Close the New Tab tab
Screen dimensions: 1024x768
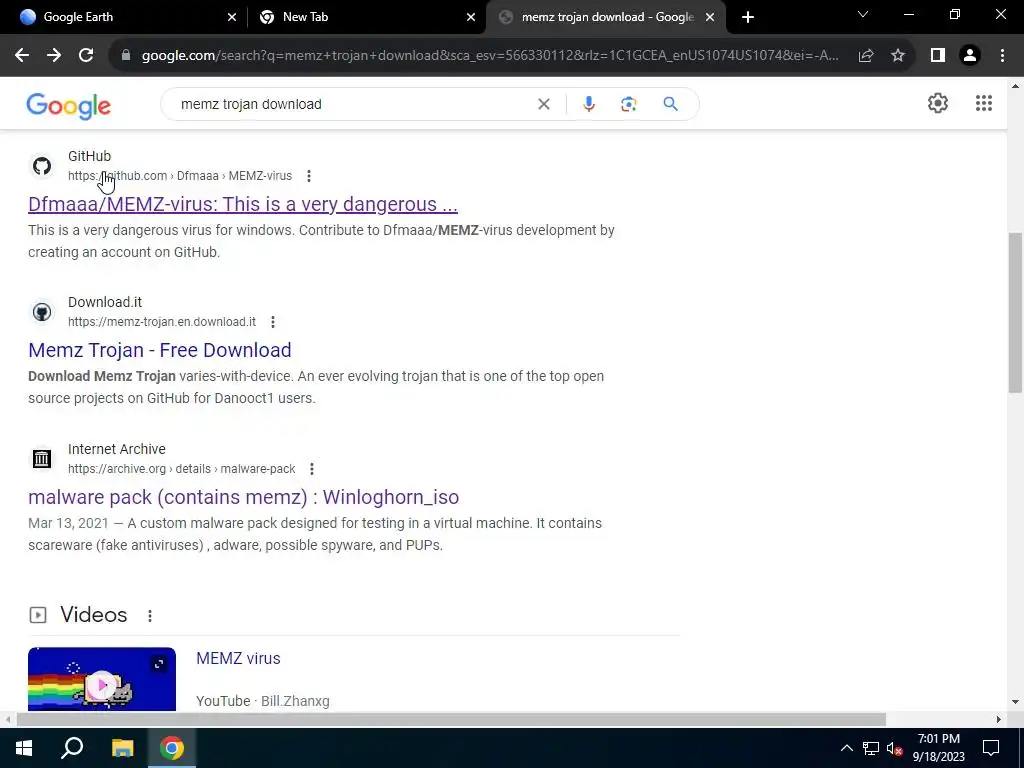(471, 17)
